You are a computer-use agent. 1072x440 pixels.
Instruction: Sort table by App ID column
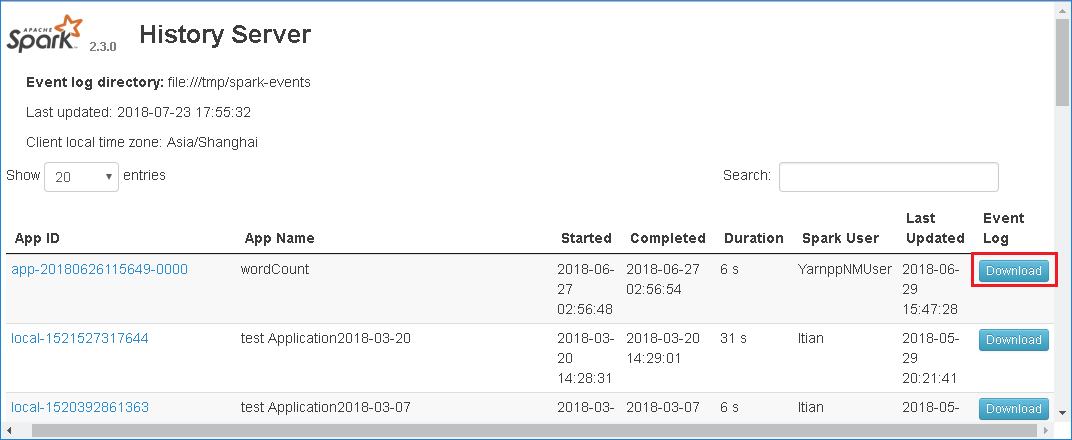point(38,238)
